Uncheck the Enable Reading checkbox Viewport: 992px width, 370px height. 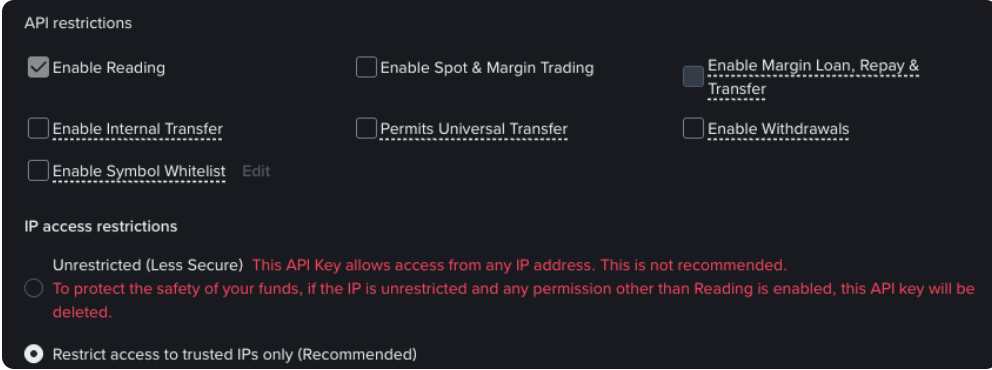pos(39,68)
